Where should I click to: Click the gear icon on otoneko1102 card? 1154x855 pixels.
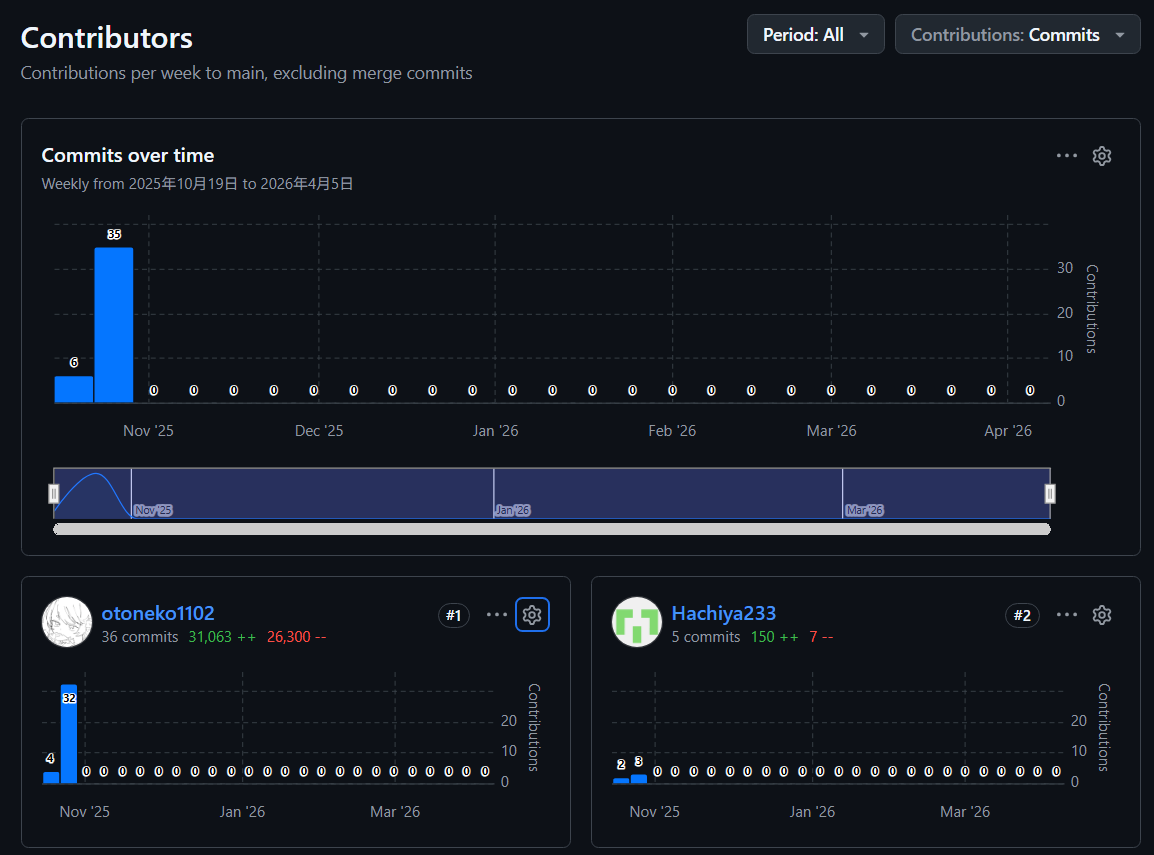coord(532,614)
